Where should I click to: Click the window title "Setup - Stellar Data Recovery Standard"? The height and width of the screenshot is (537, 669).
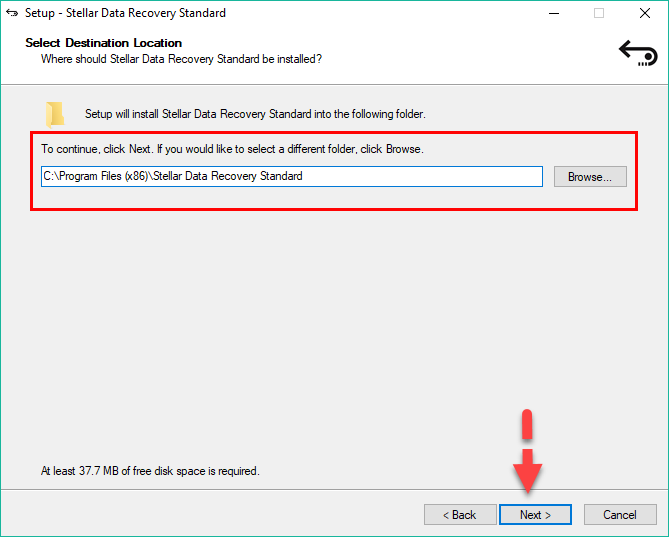[125, 13]
